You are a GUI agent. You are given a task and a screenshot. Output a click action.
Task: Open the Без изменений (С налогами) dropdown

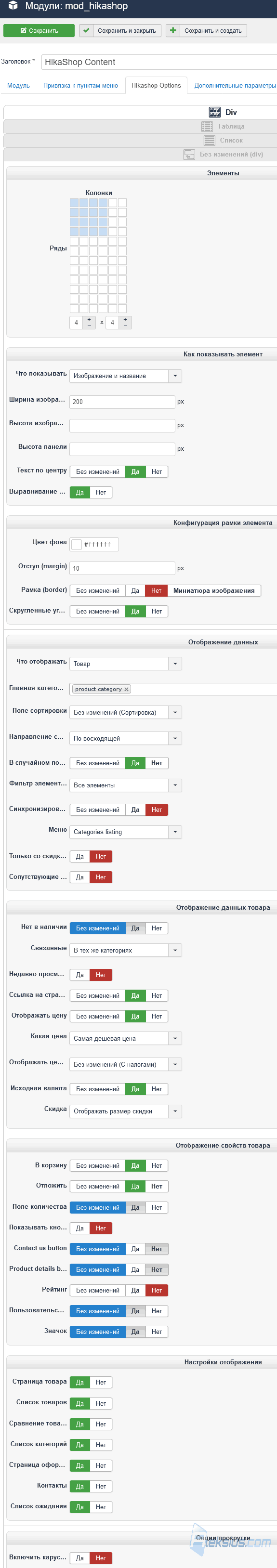point(125,1065)
